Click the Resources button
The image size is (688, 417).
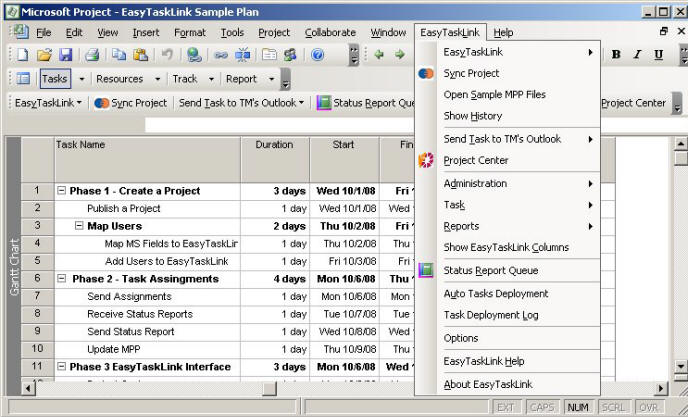coord(120,79)
